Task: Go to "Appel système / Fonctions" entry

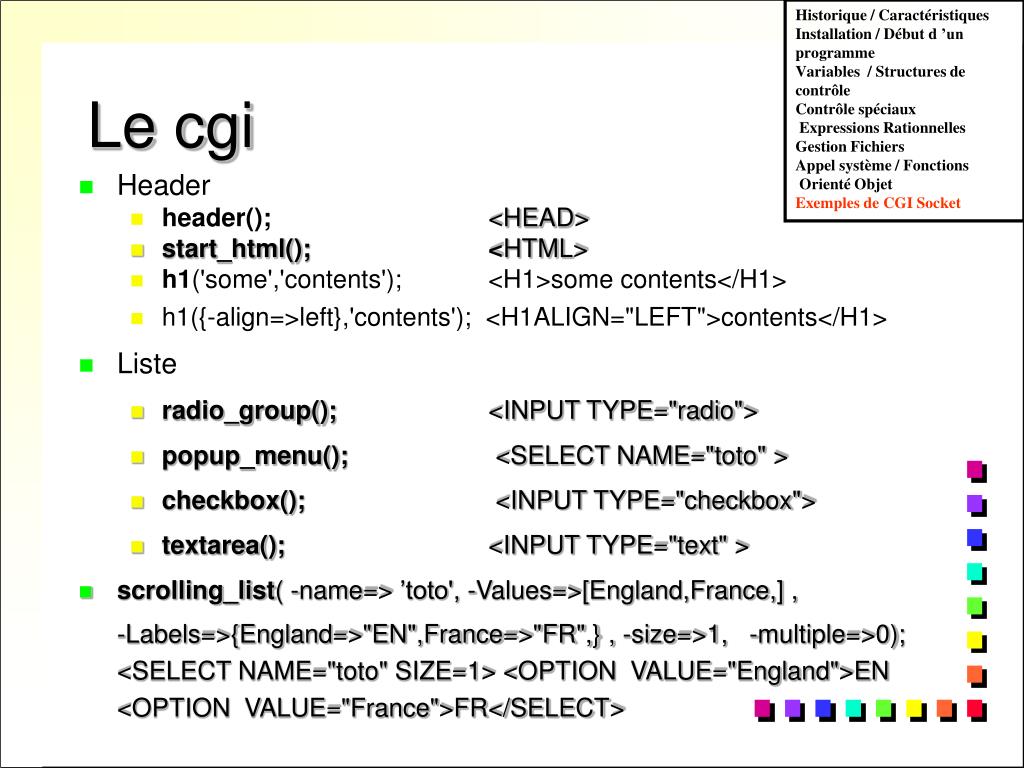Action: pyautogui.click(x=882, y=165)
